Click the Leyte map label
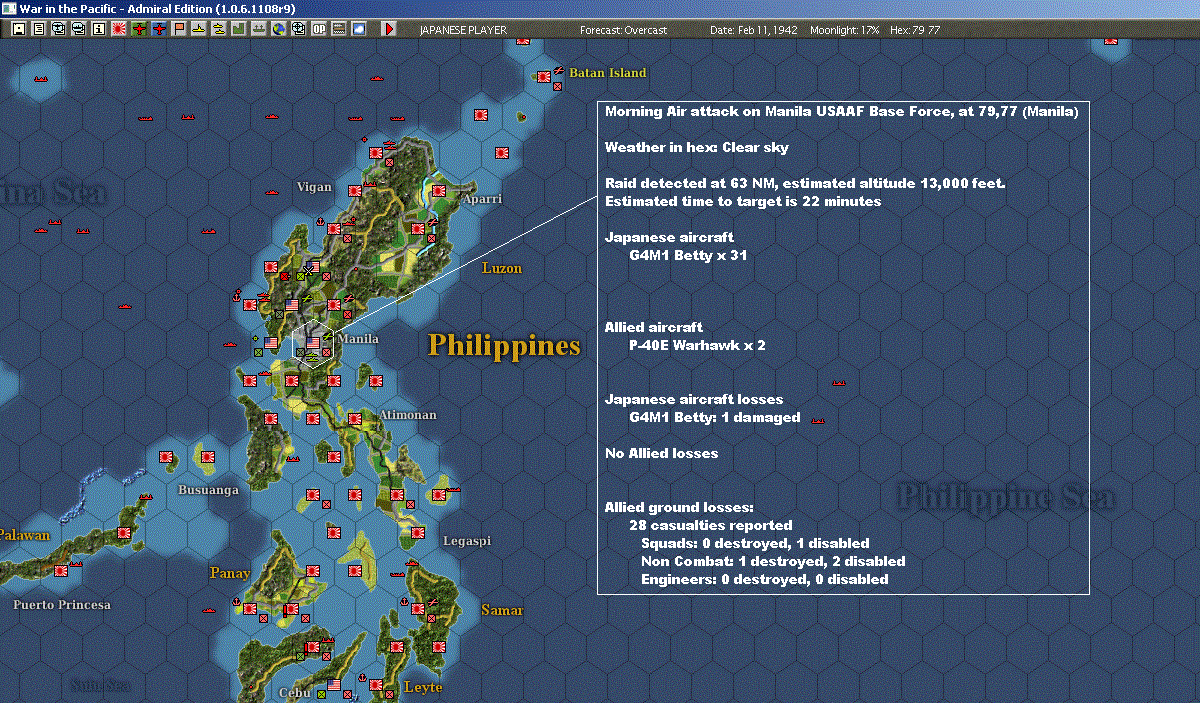1200x703 pixels. (x=422, y=687)
